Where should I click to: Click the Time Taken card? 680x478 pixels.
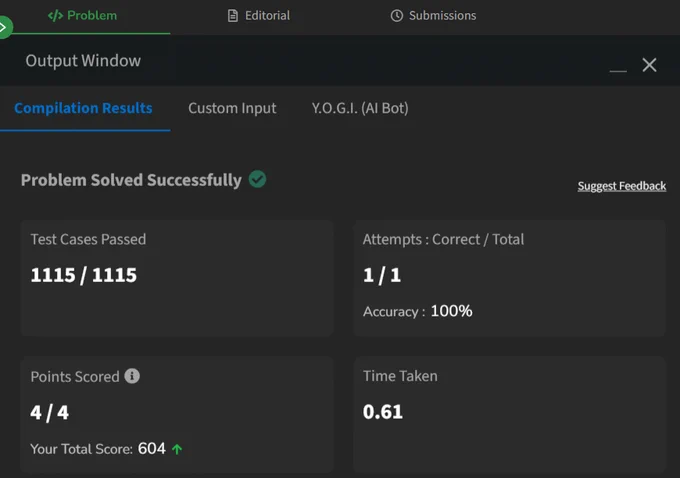(x=510, y=415)
